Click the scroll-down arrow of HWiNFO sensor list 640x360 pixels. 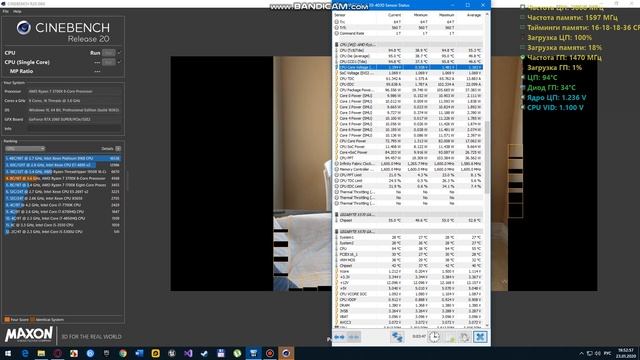(x=487, y=326)
